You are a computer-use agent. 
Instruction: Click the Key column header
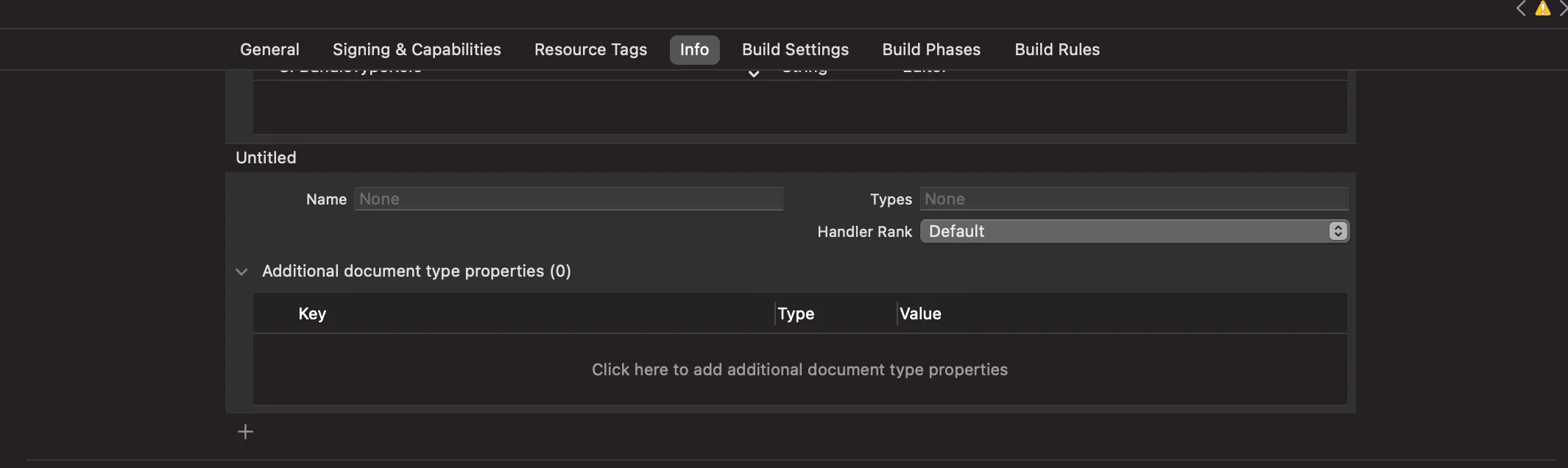pyautogui.click(x=312, y=313)
